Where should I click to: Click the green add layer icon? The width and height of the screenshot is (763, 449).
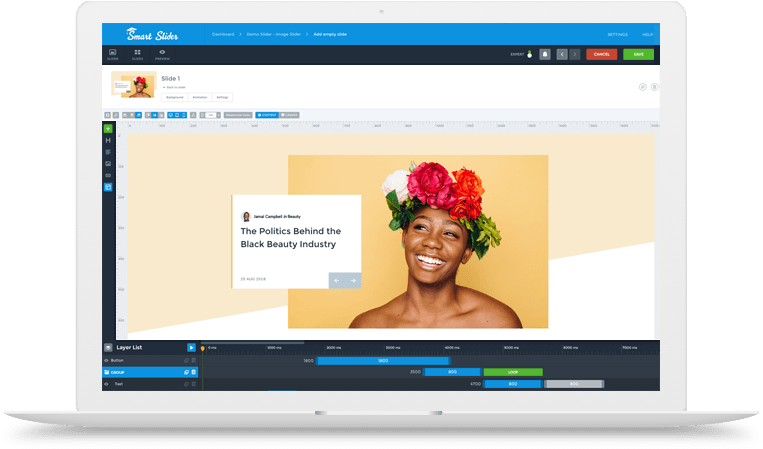[x=108, y=129]
